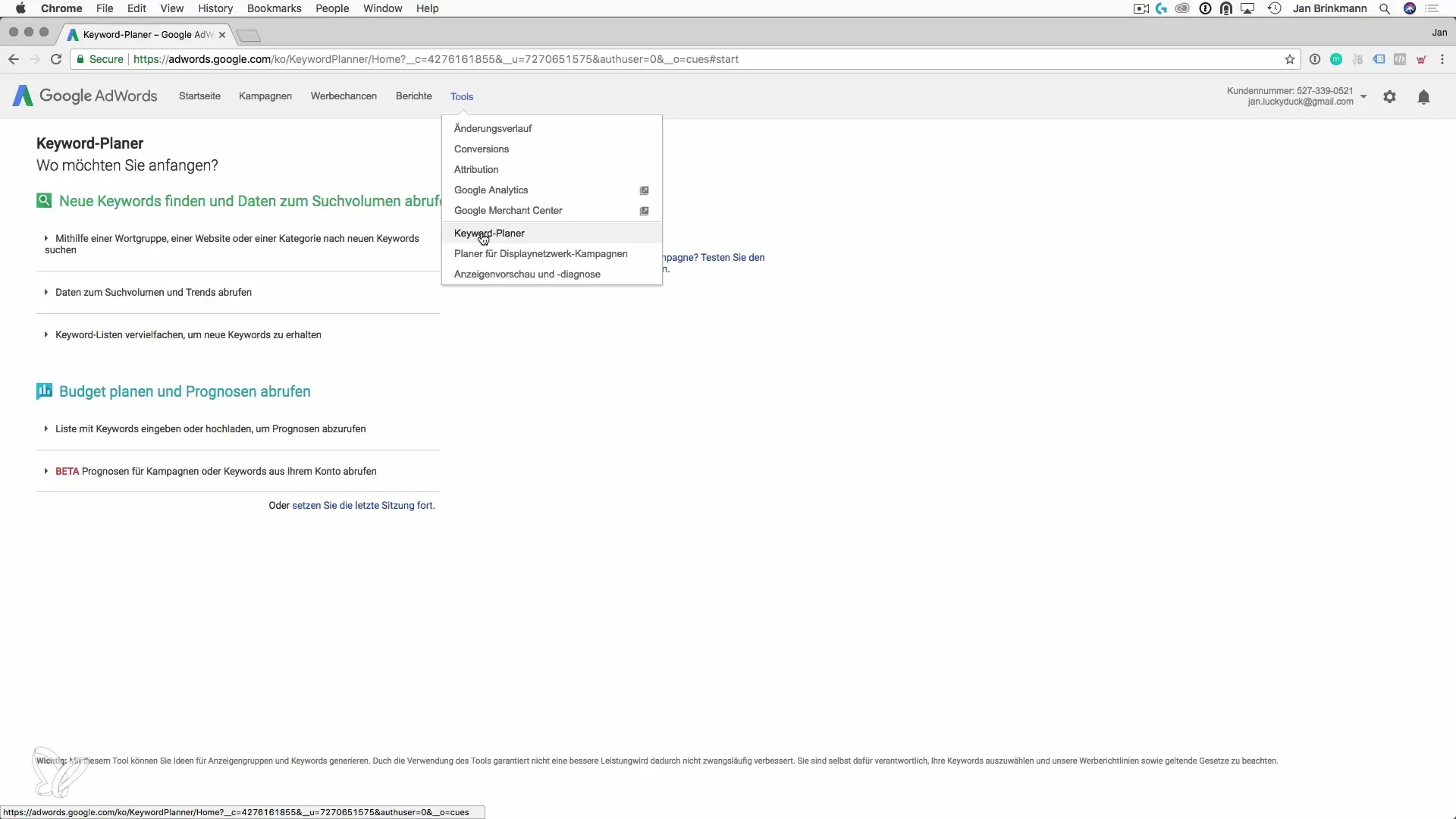The width and height of the screenshot is (1456, 819).
Task: Click the Jan Brinkmann user name in menu bar
Action: pos(1329,8)
